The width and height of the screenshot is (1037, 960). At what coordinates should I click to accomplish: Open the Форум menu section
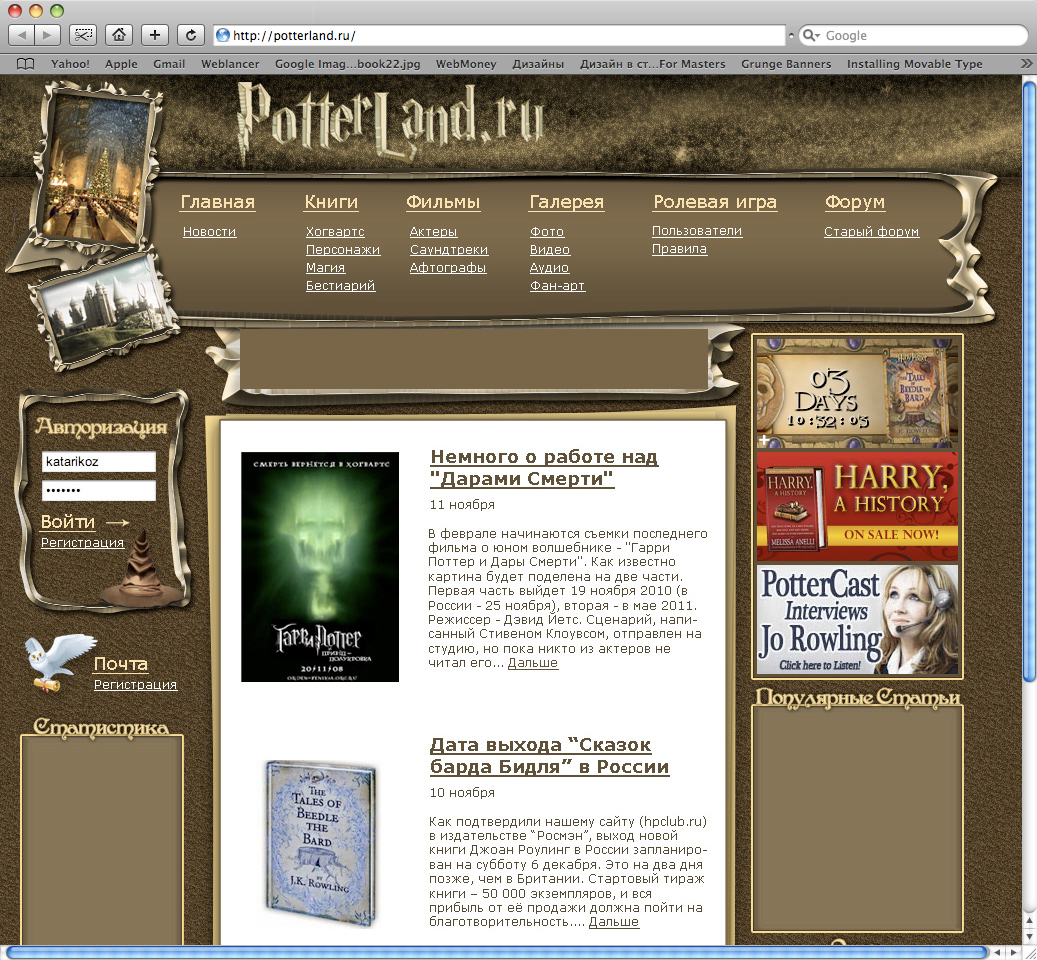[x=854, y=202]
